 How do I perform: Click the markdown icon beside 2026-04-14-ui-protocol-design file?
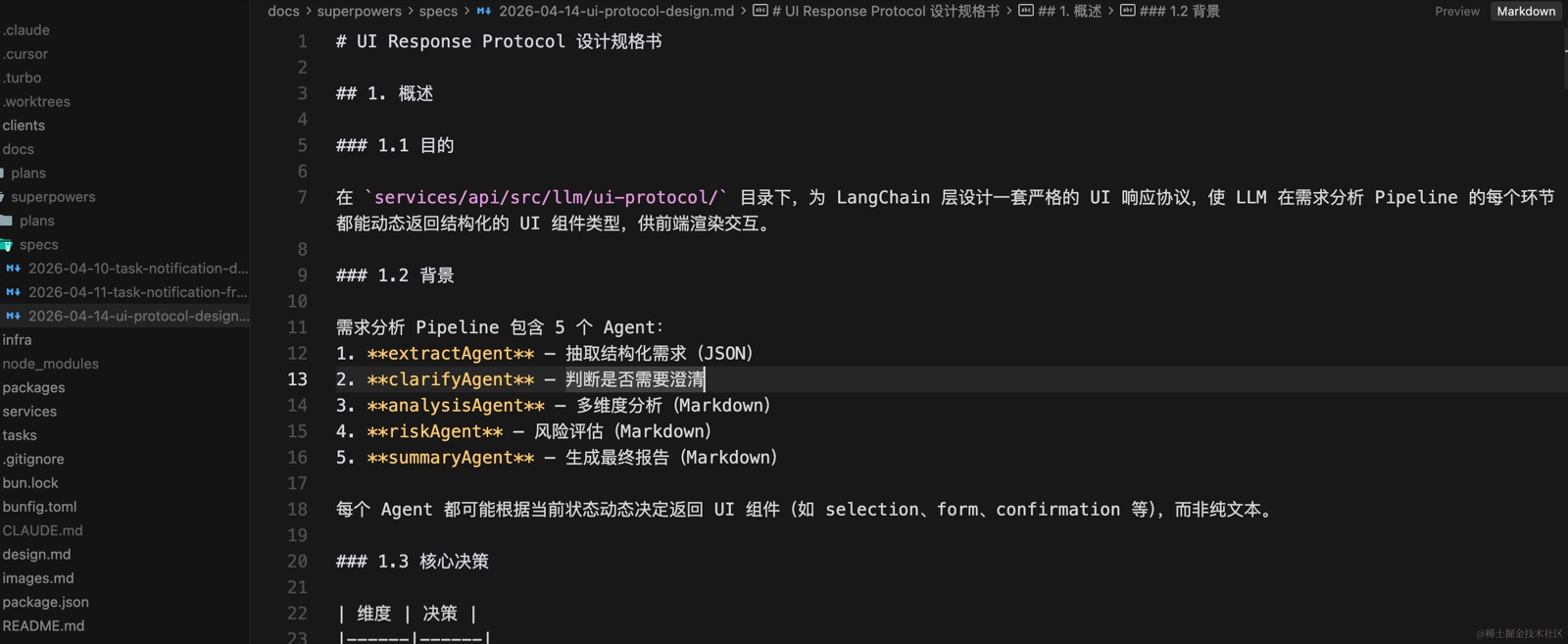tap(13, 316)
